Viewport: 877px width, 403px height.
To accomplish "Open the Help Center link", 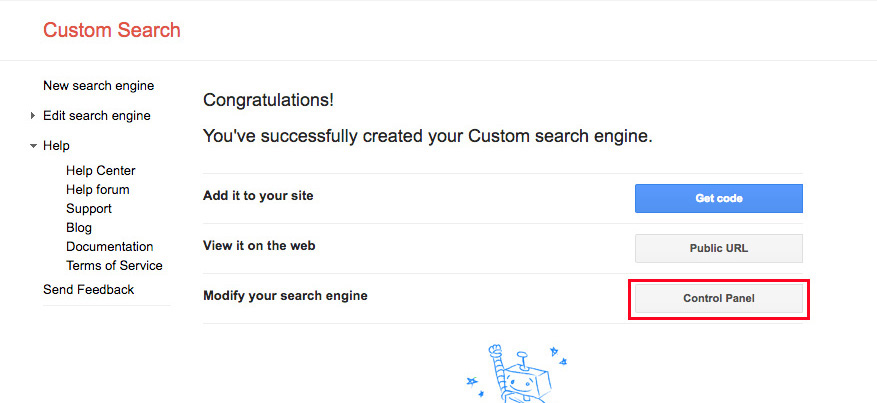I will point(101,170).
